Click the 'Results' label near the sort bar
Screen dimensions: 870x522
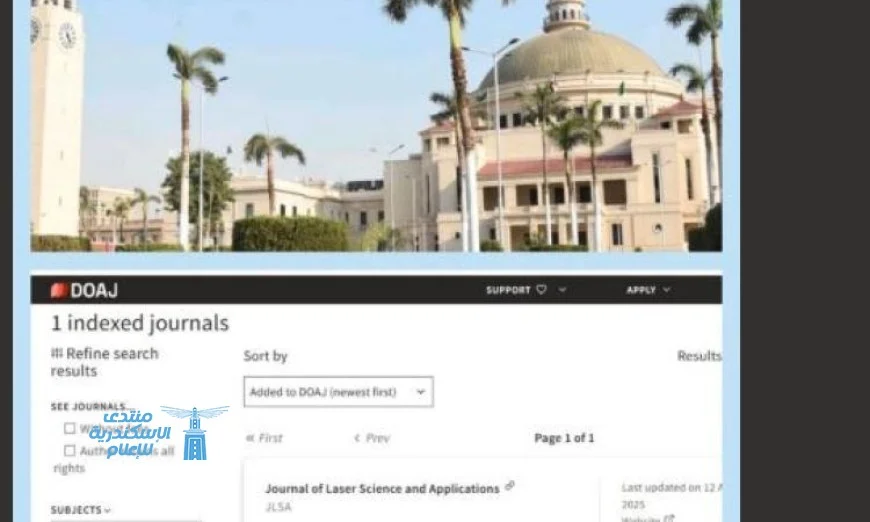click(700, 356)
